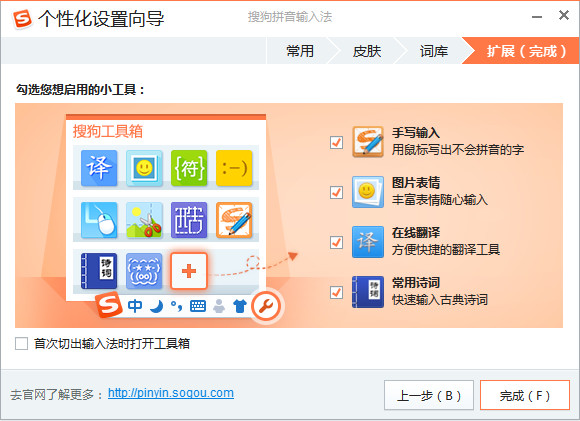Uncheck the 在线翻译 checkbox

click(x=336, y=243)
